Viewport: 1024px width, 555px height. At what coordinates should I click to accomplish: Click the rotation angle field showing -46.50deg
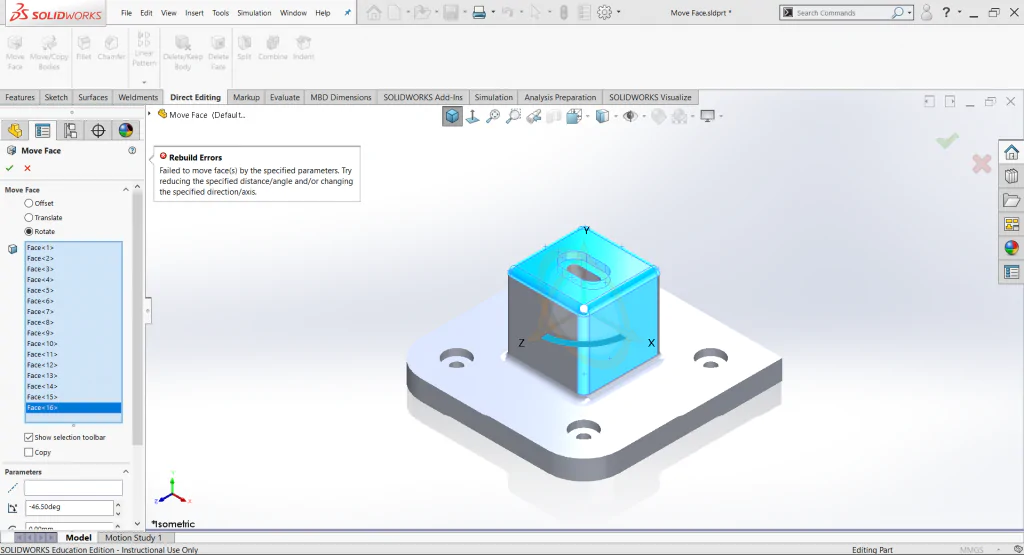pos(69,507)
